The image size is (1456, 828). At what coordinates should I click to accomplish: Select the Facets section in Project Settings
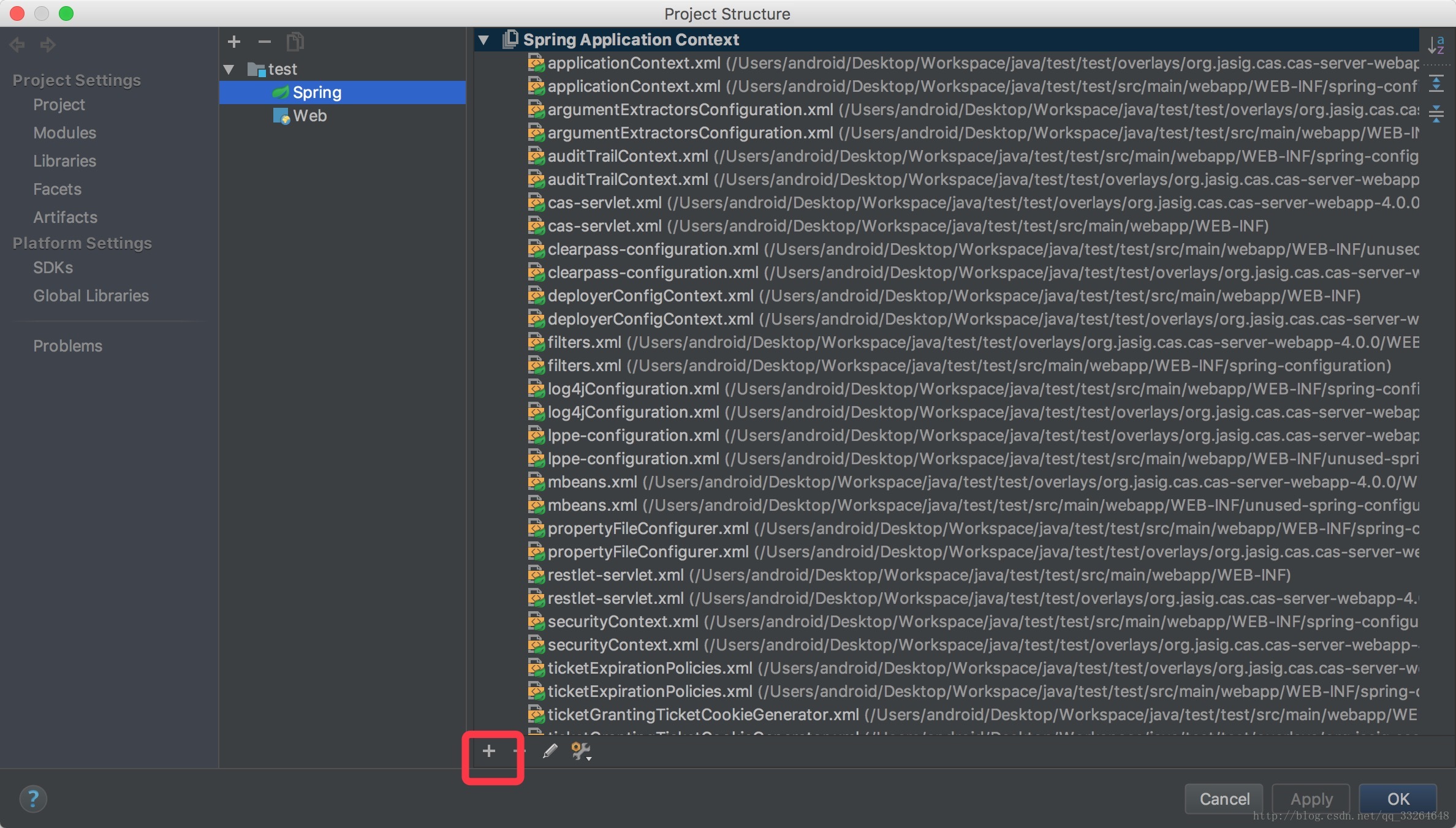coord(56,188)
